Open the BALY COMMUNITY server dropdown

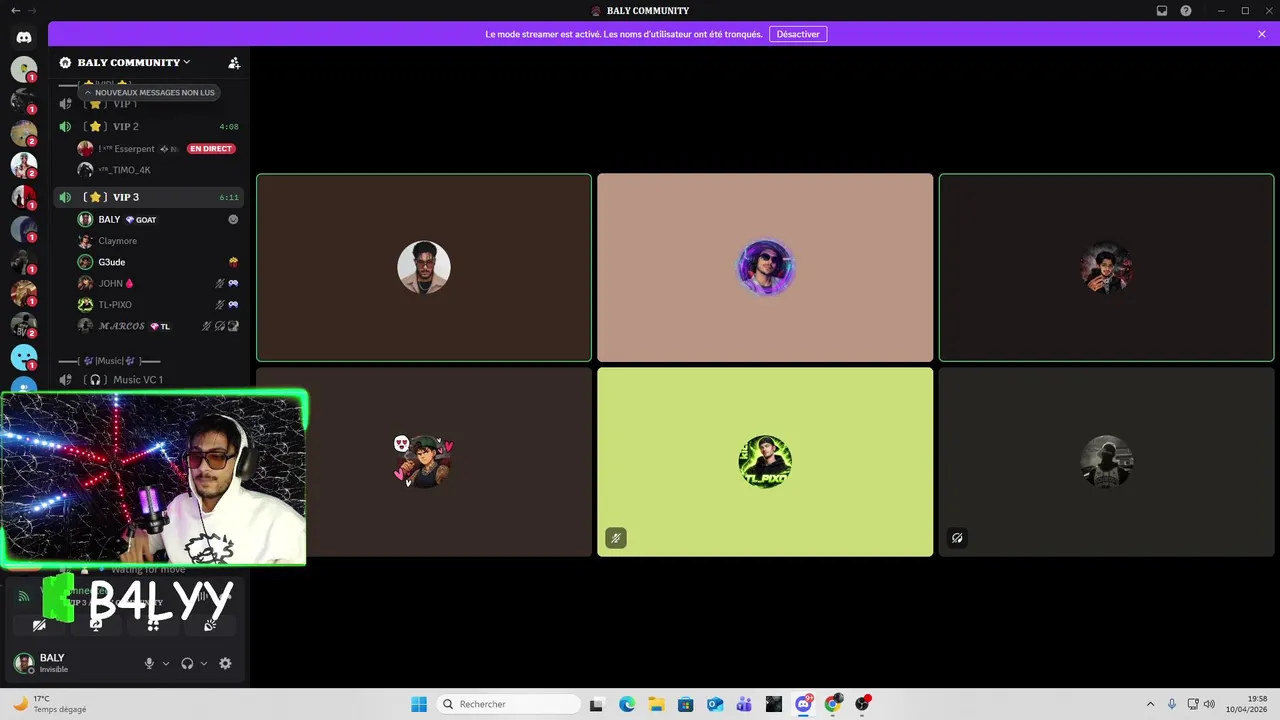133,62
